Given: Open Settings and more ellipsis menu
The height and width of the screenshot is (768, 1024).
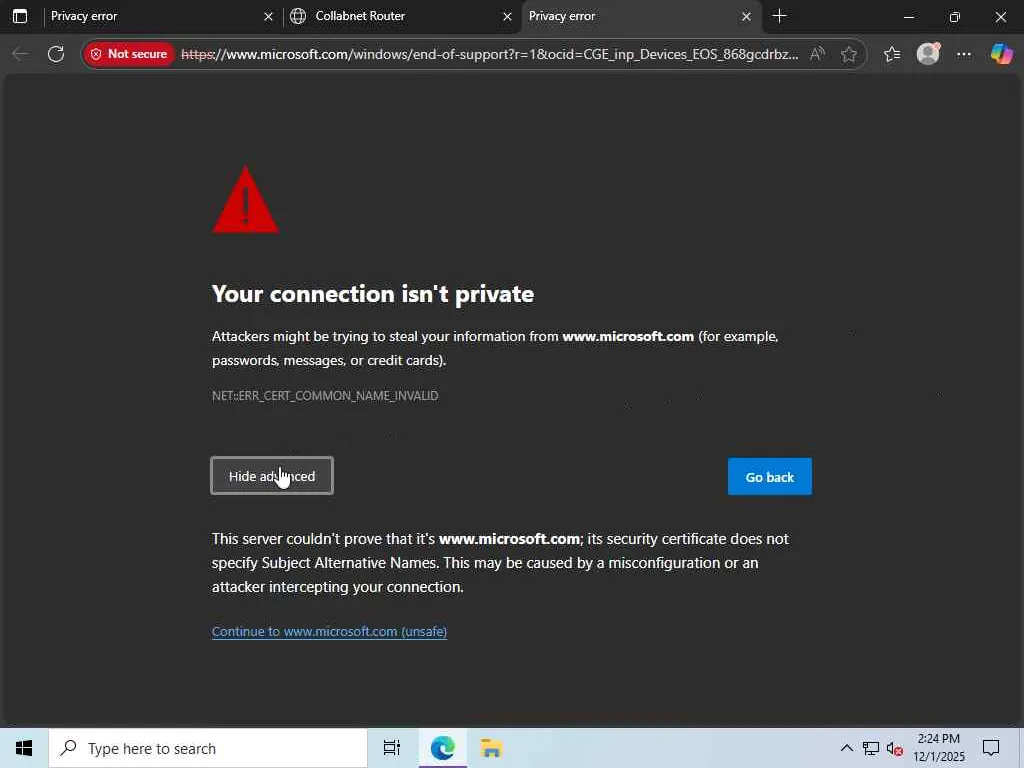Looking at the screenshot, I should pyautogui.click(x=964, y=54).
